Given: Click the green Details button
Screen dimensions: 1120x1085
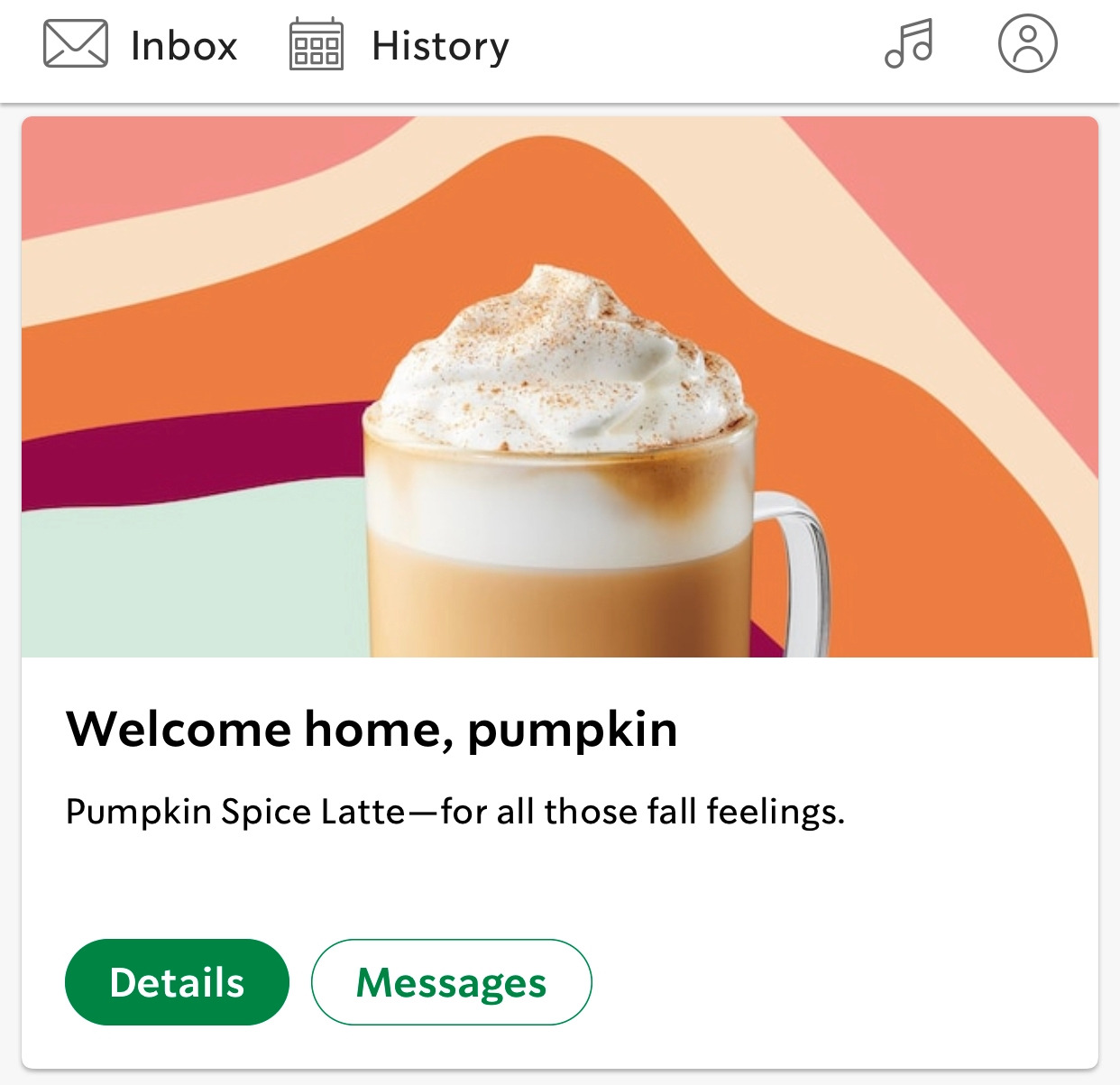Looking at the screenshot, I should coord(177,982).
